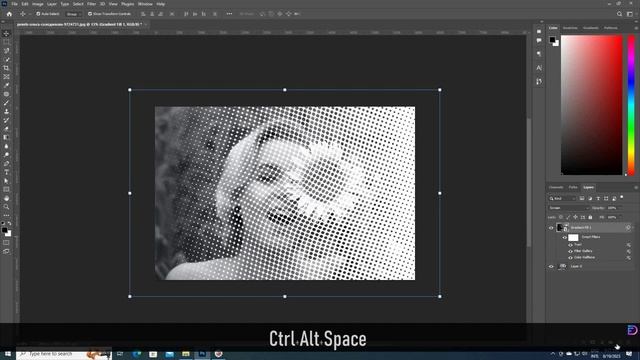Viewport: 640px width, 360px height.
Task: Toggle visibility of Color Halftone smart filter
Action: pos(570,258)
